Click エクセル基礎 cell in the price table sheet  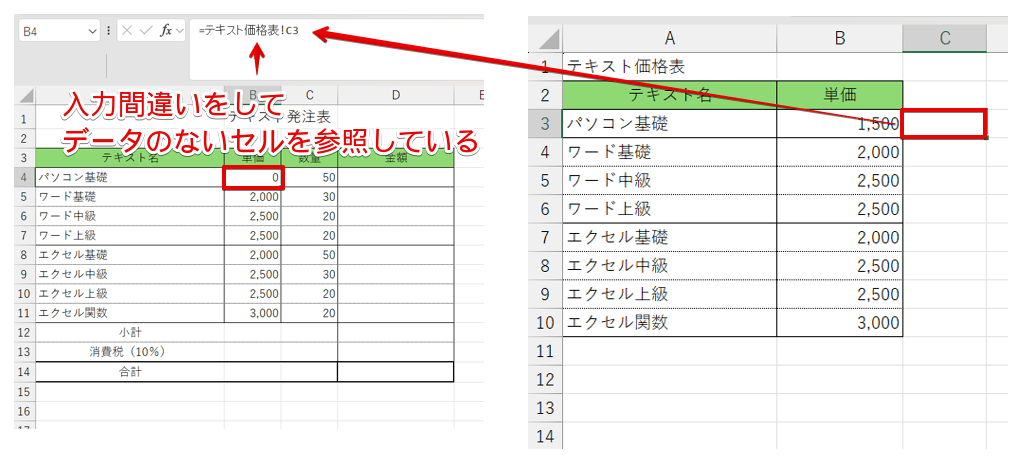669,237
